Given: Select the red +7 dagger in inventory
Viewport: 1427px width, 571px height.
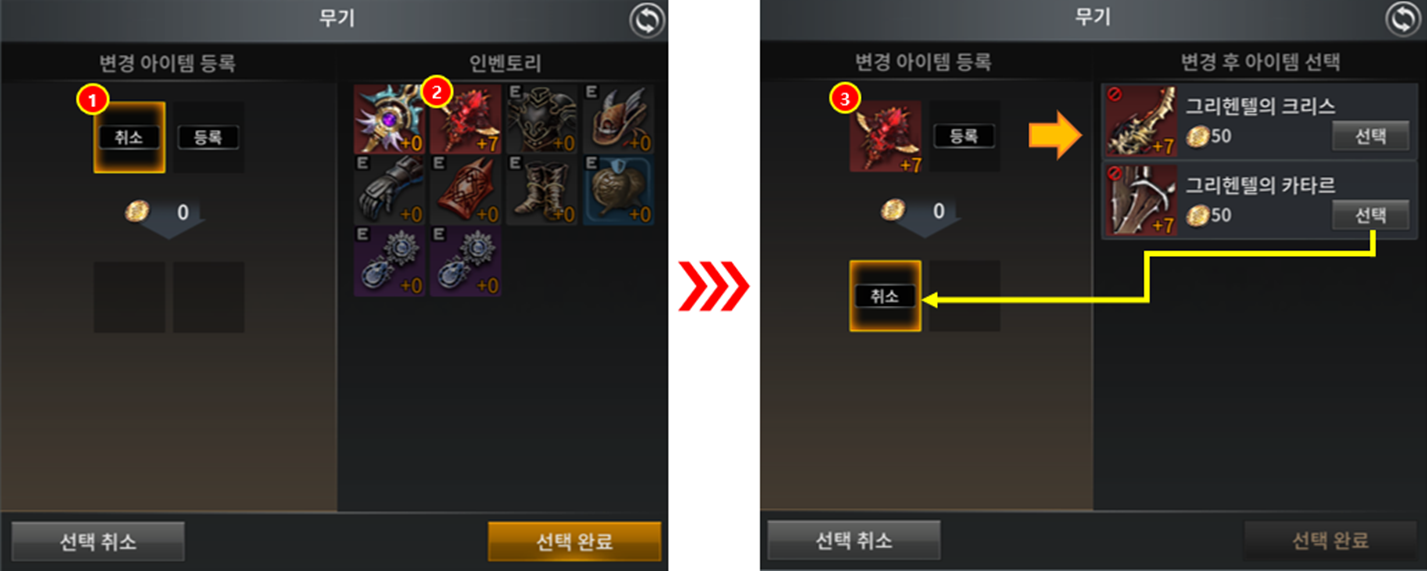Looking at the screenshot, I should 467,118.
